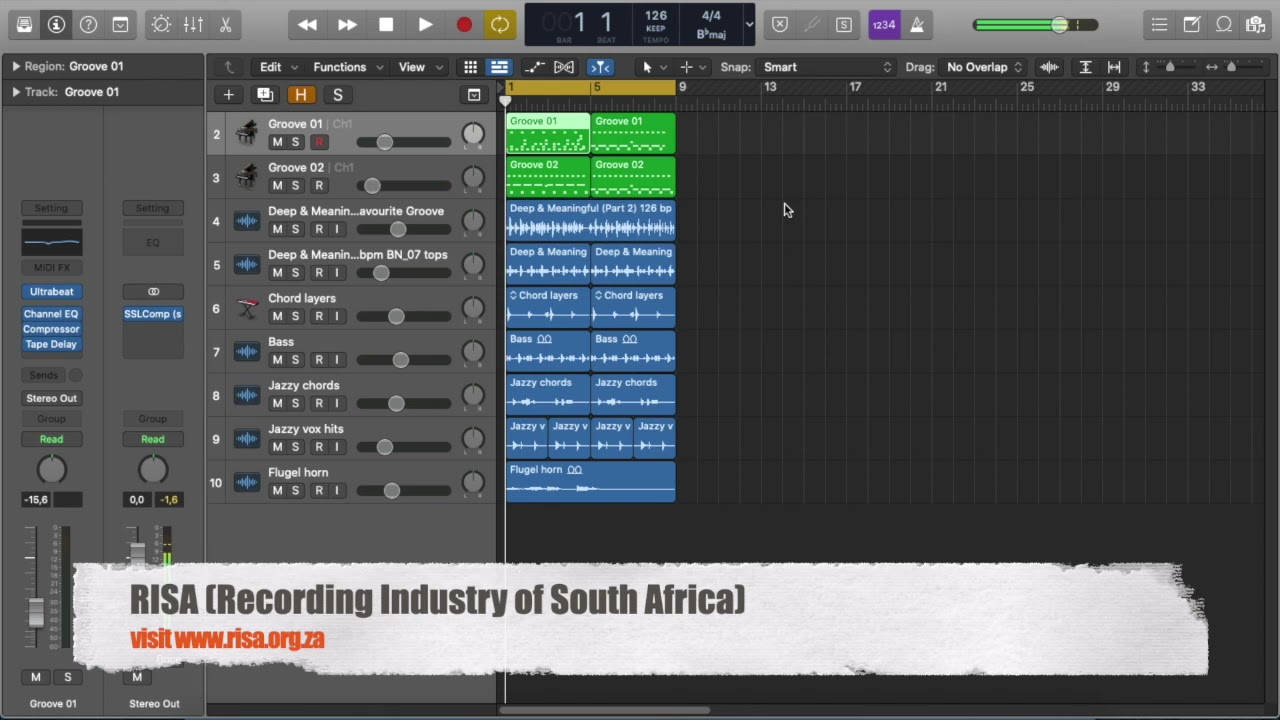Toggle the Hide tracks H button

click(301, 95)
